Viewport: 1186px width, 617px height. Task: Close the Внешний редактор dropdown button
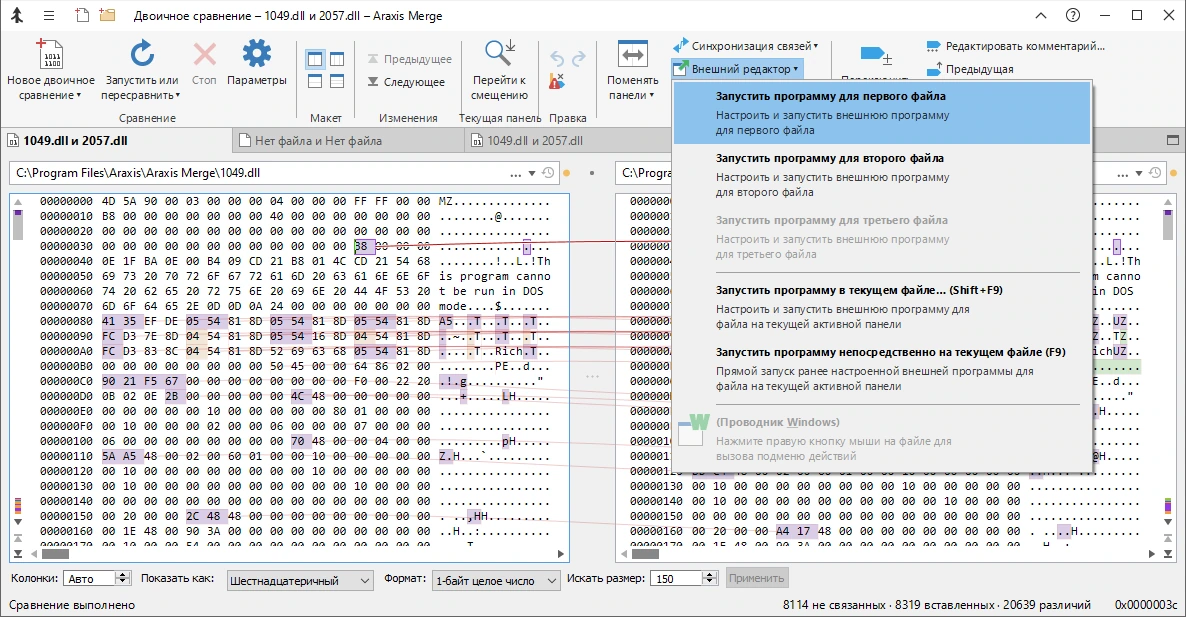736,69
